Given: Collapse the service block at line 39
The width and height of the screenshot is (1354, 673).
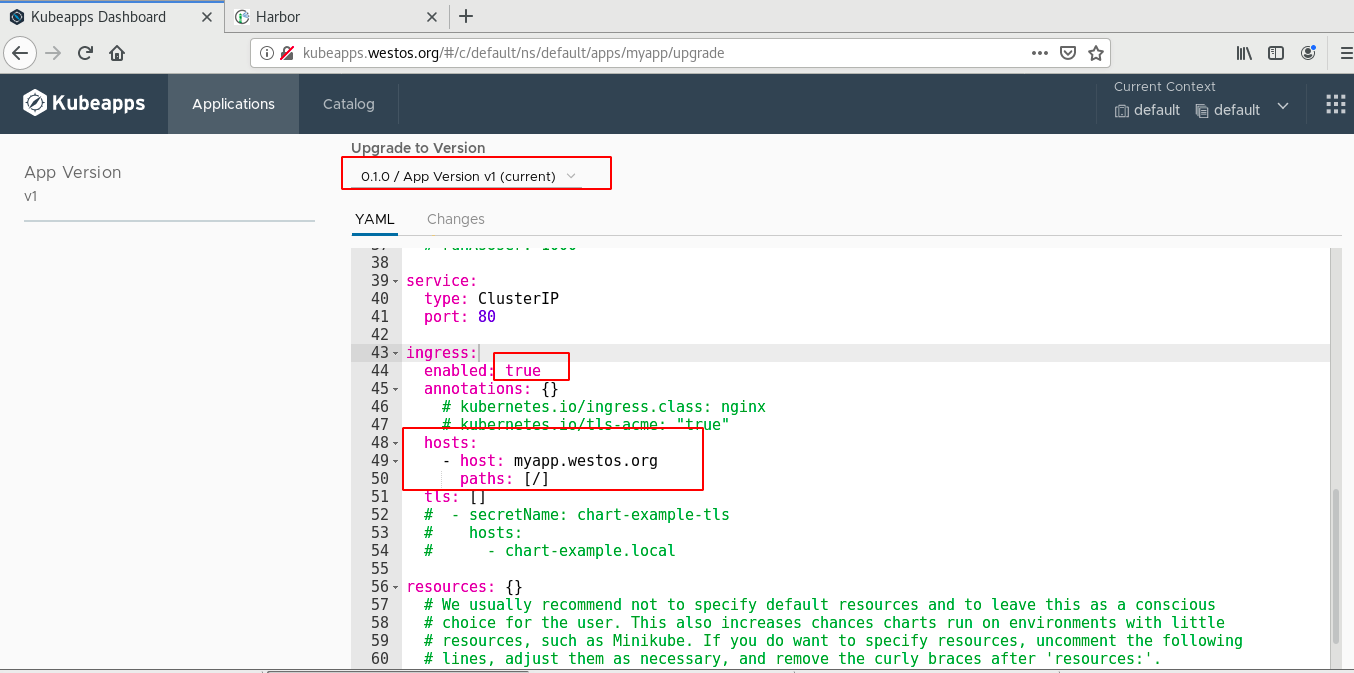Looking at the screenshot, I should pos(396,281).
